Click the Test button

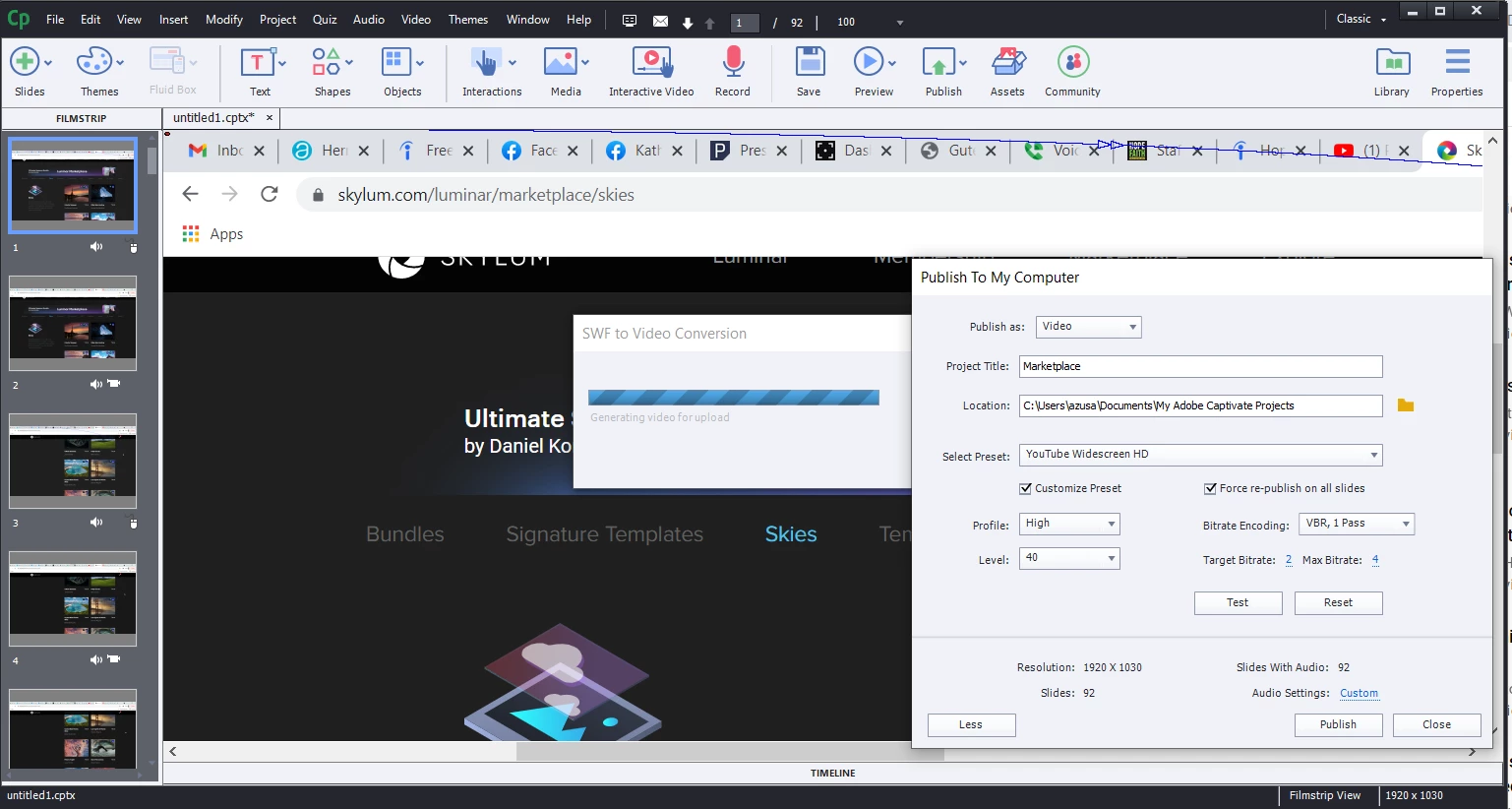coord(1238,602)
